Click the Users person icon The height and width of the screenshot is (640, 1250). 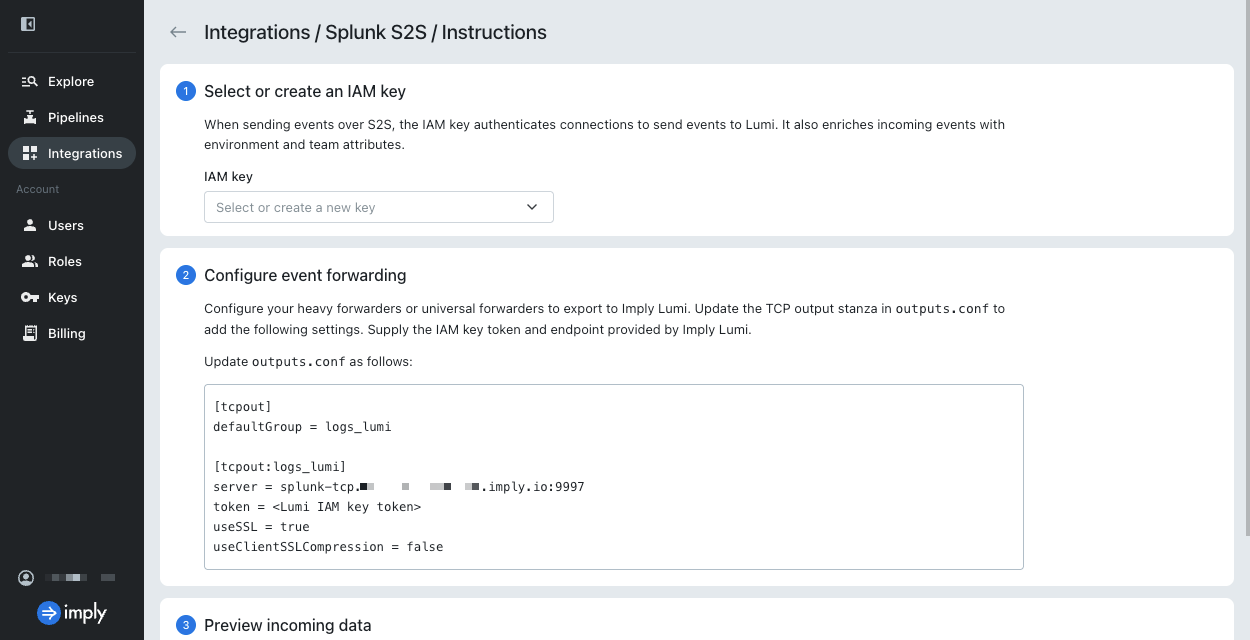(29, 226)
